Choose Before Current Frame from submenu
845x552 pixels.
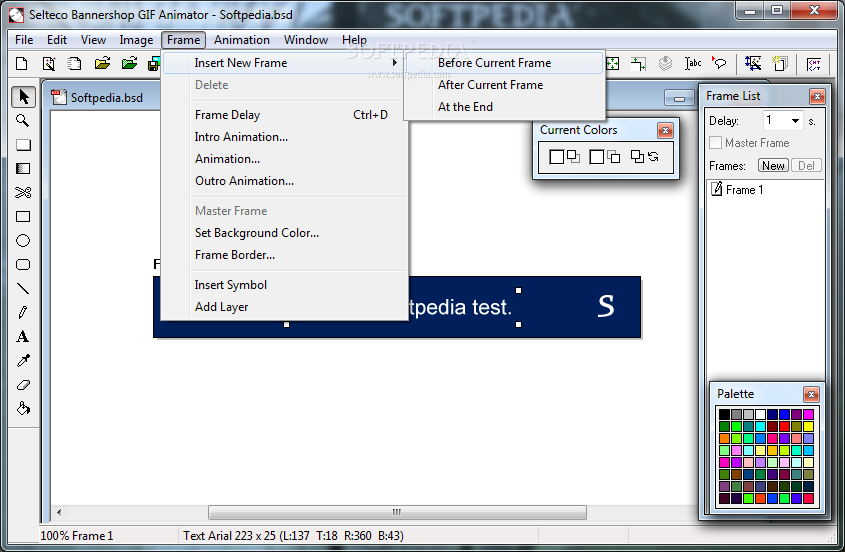[x=504, y=63]
